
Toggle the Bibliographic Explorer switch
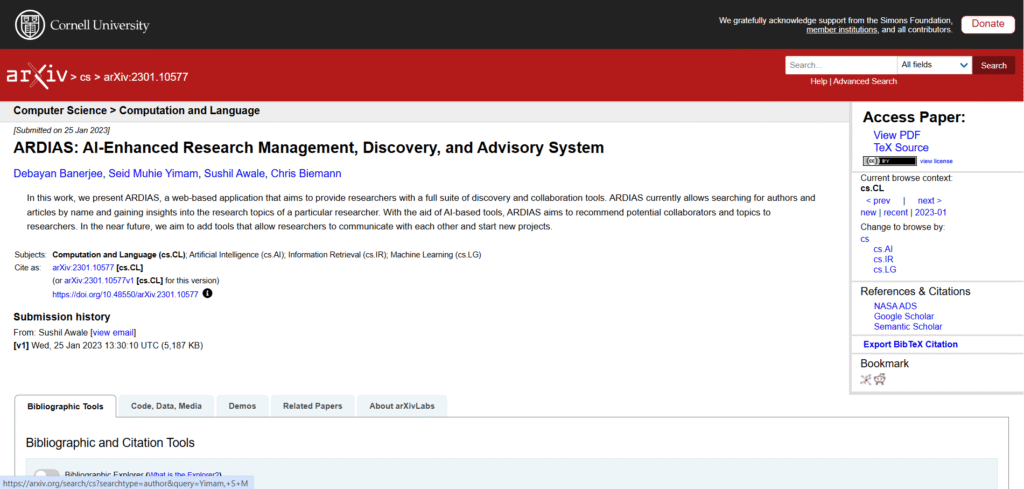pyautogui.click(x=46, y=476)
